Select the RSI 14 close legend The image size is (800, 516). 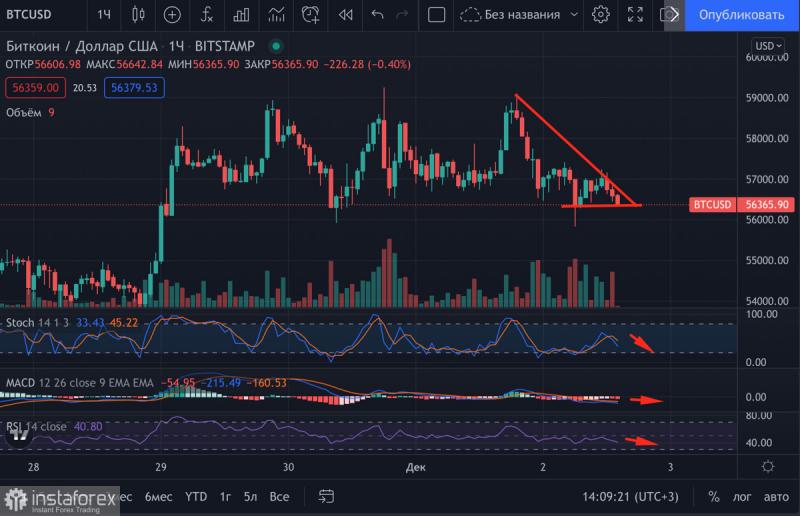(36, 426)
